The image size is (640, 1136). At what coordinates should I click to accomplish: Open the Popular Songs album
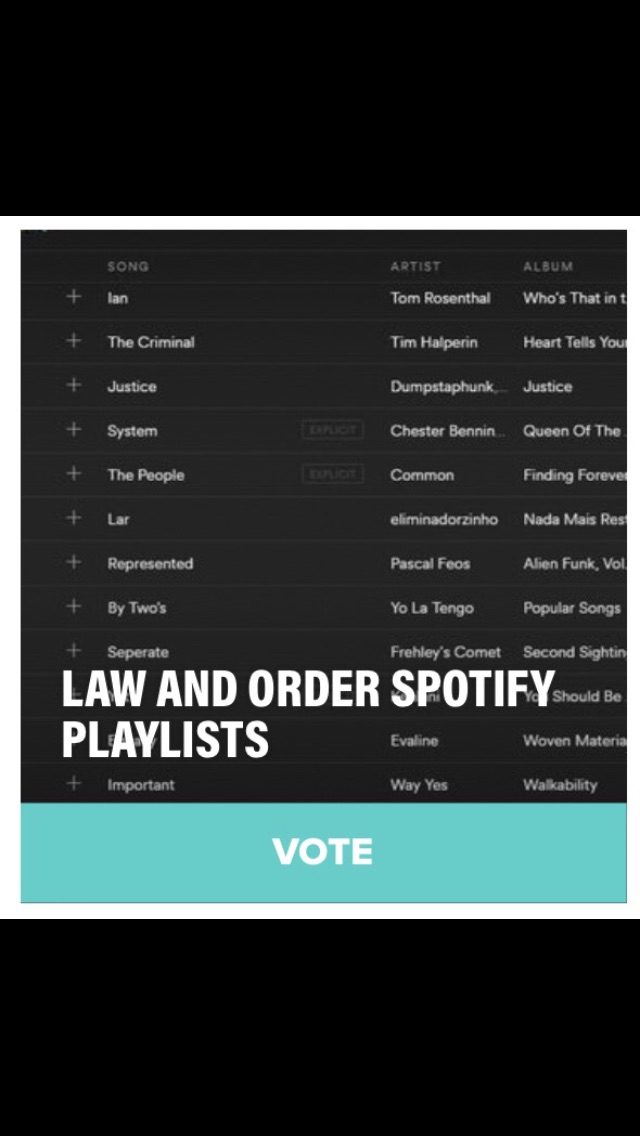coord(572,608)
